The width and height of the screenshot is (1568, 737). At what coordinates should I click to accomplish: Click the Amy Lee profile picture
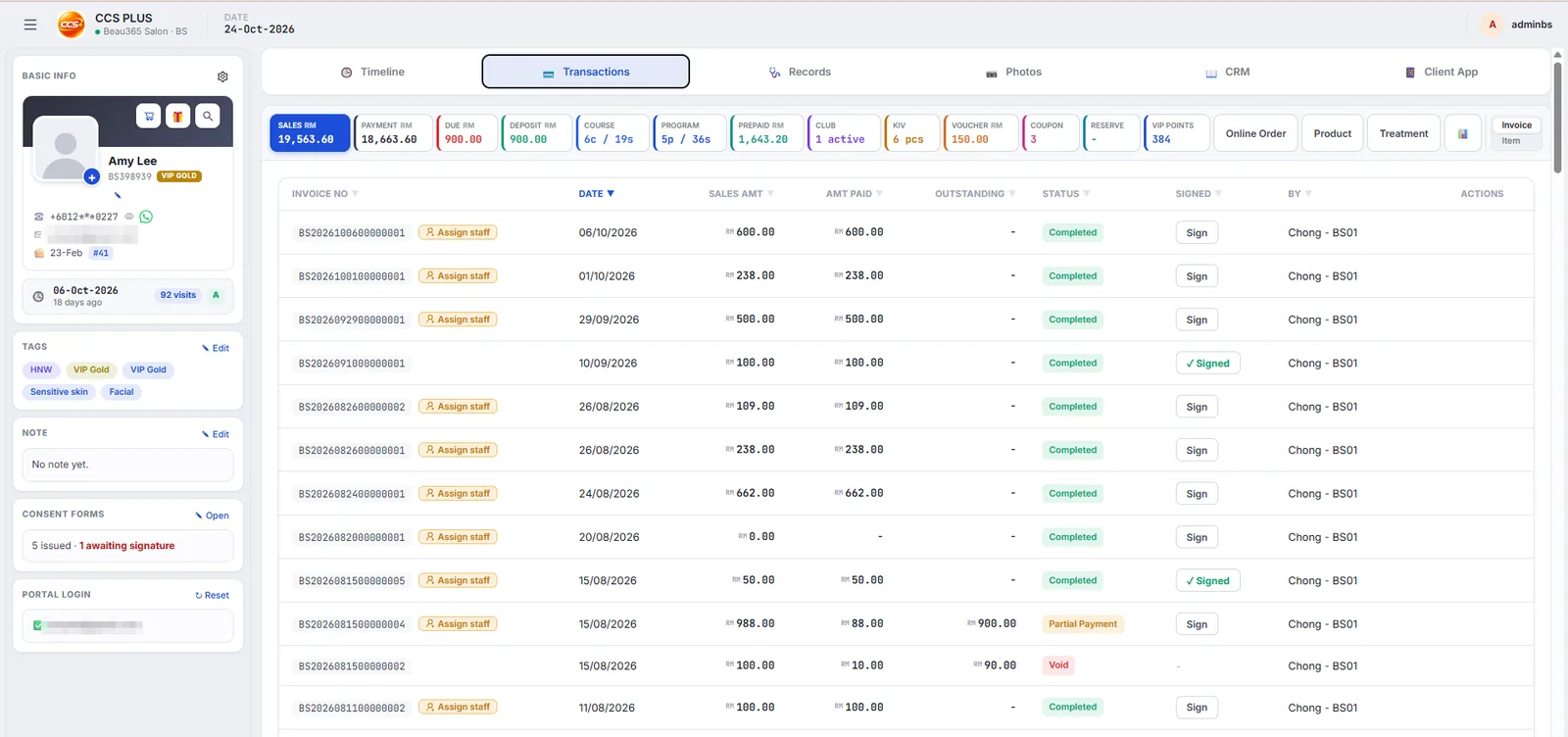coord(66,148)
